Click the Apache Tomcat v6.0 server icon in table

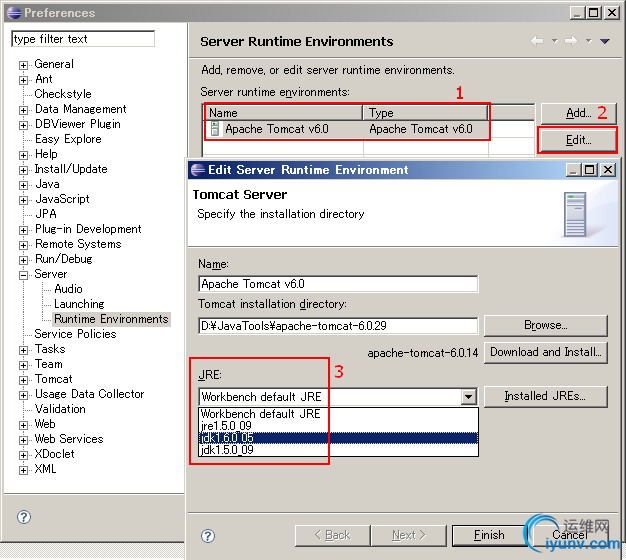(x=215, y=129)
